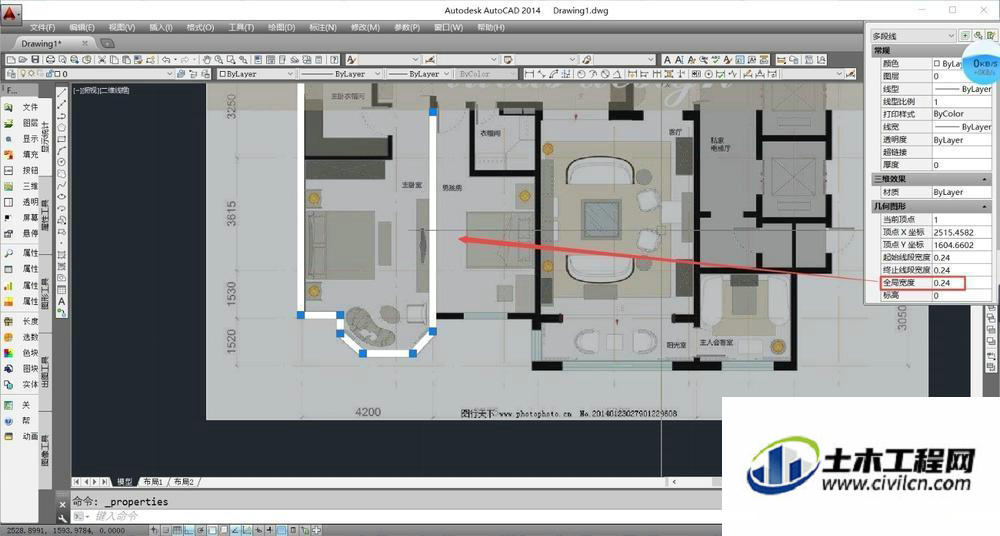This screenshot has width=1000, height=536.
Task: Open the color ByLayer dropdown
Action: tap(256, 74)
